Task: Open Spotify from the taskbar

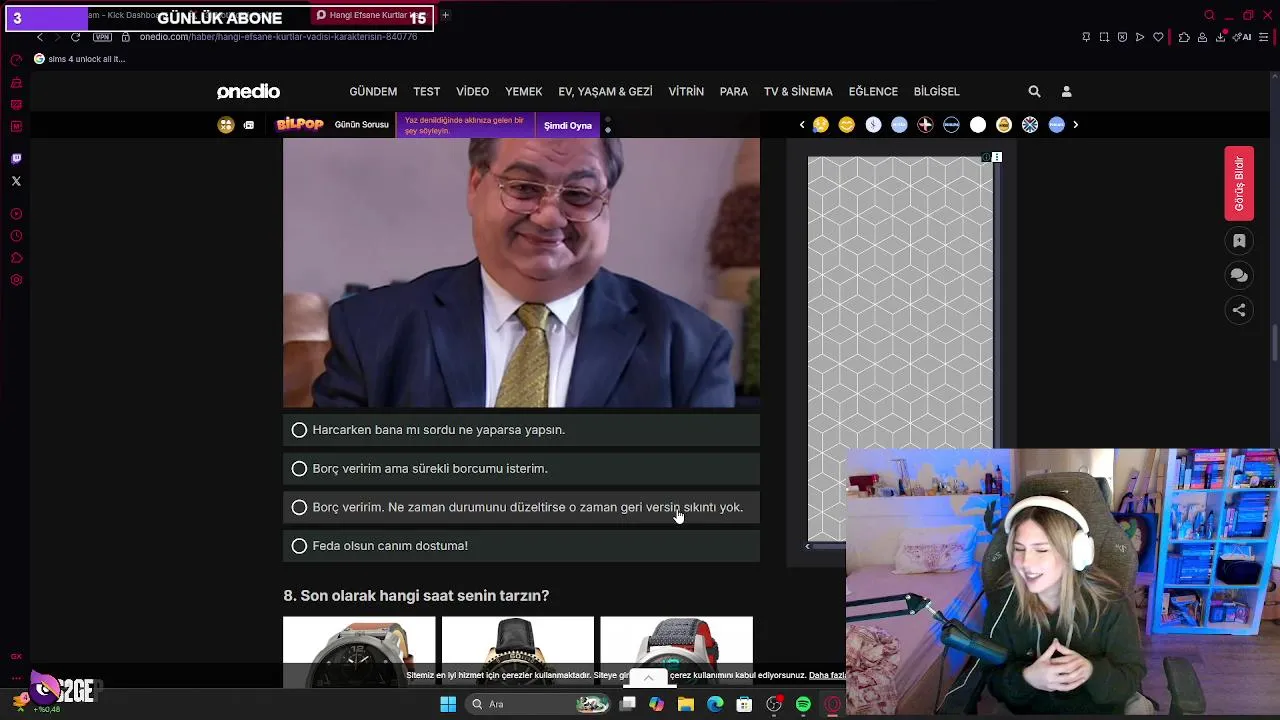Action: pyautogui.click(x=803, y=705)
